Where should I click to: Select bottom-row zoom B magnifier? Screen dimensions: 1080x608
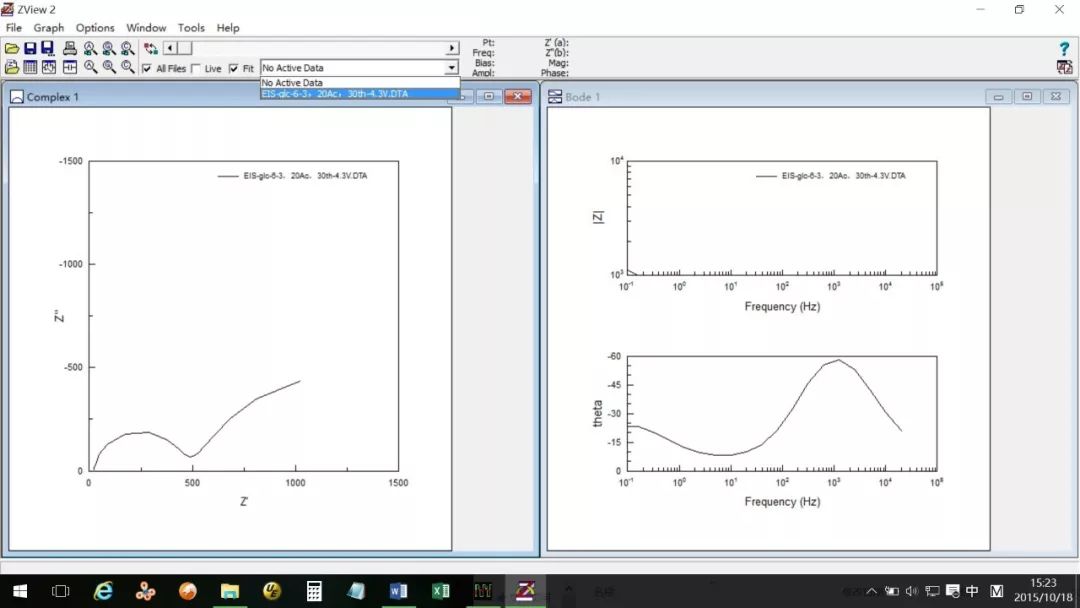pyautogui.click(x=109, y=67)
